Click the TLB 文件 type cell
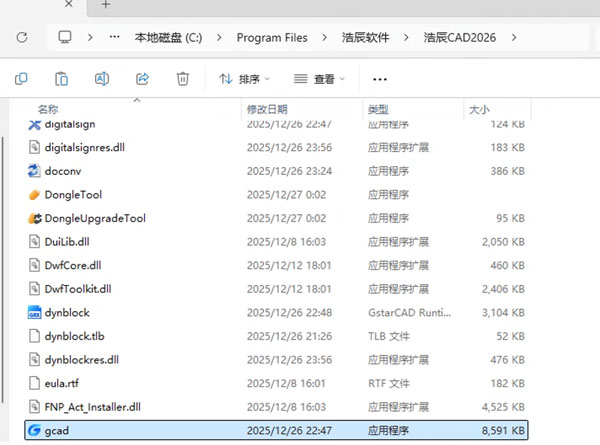The height and width of the screenshot is (445, 600). (x=389, y=336)
